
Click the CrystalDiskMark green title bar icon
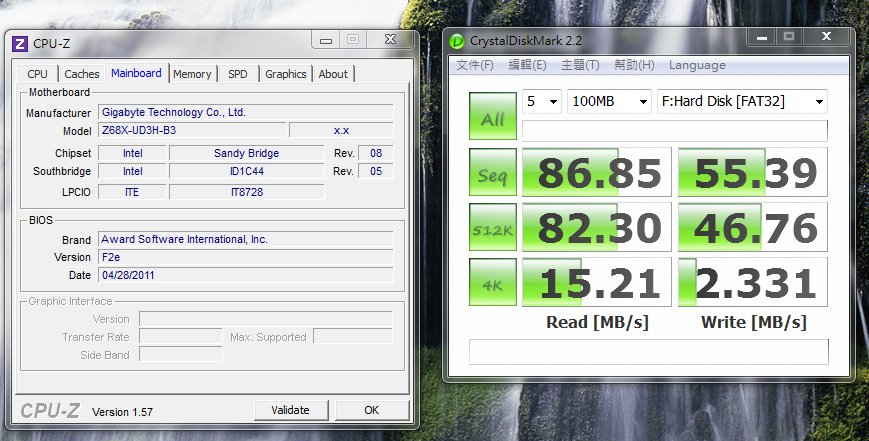point(457,41)
